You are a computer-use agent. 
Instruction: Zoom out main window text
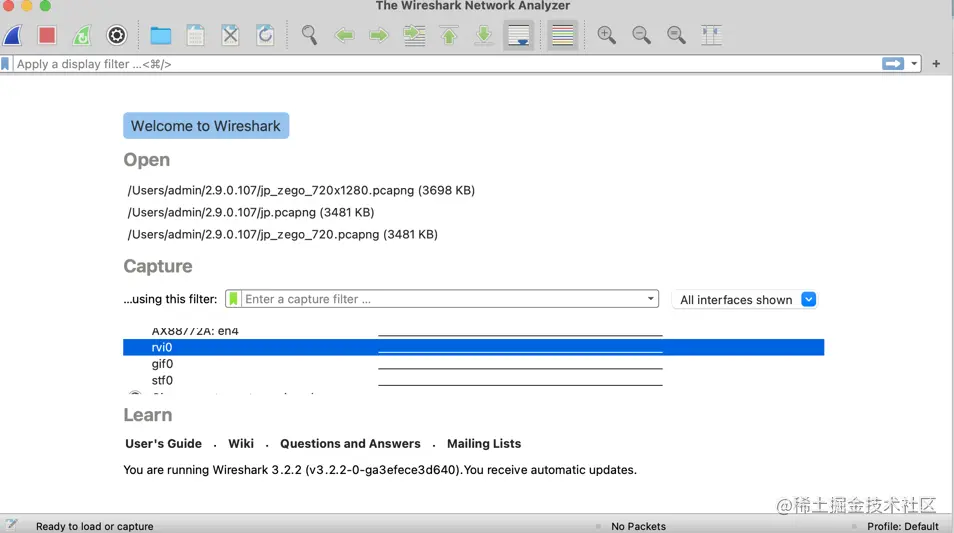click(641, 35)
